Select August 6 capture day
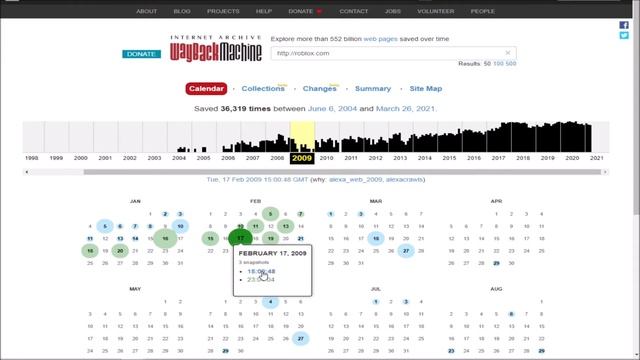 (x=511, y=314)
